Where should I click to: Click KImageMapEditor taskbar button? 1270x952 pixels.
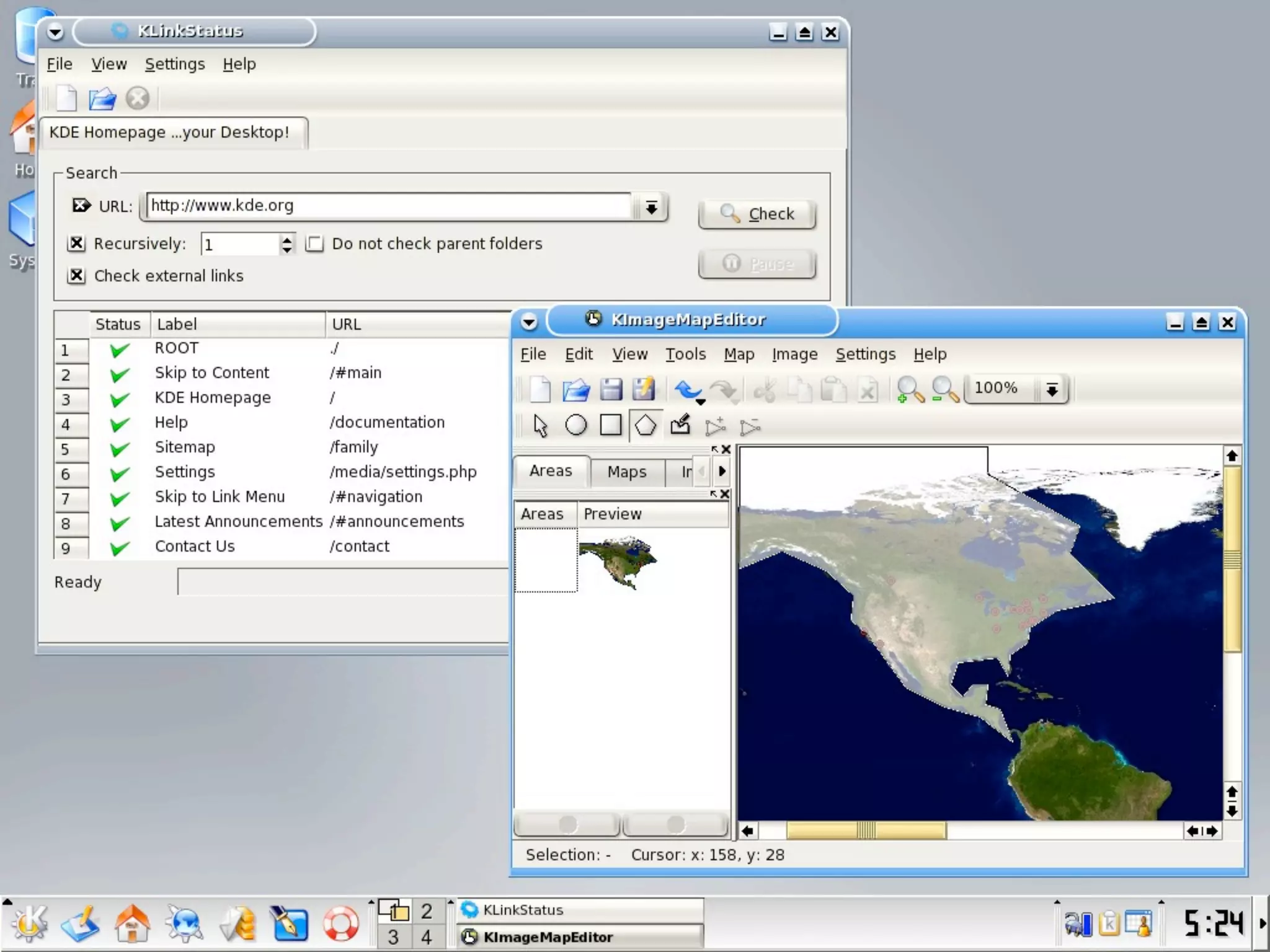[x=580, y=937]
